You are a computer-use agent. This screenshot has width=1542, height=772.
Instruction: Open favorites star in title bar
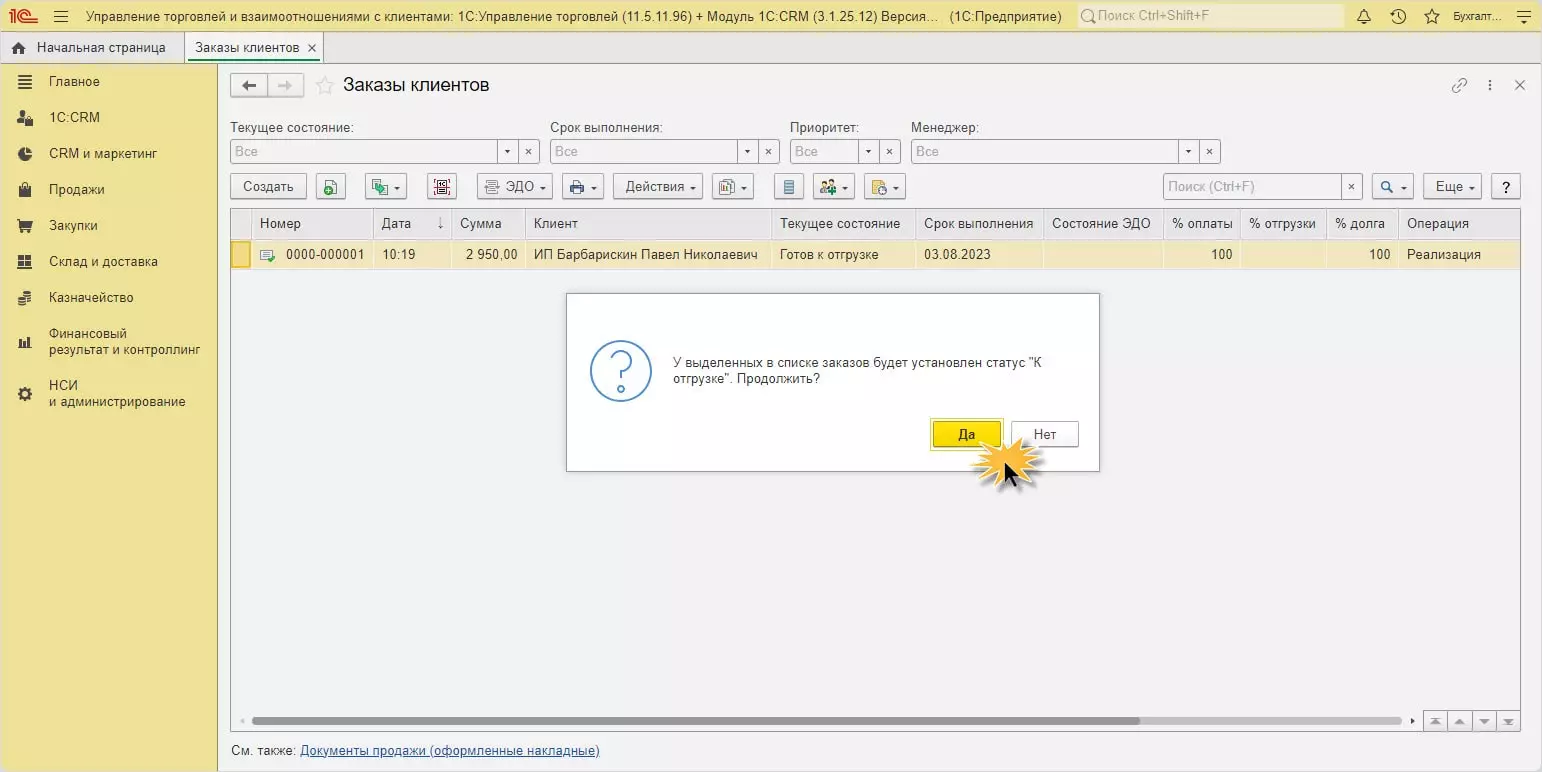pos(1432,17)
